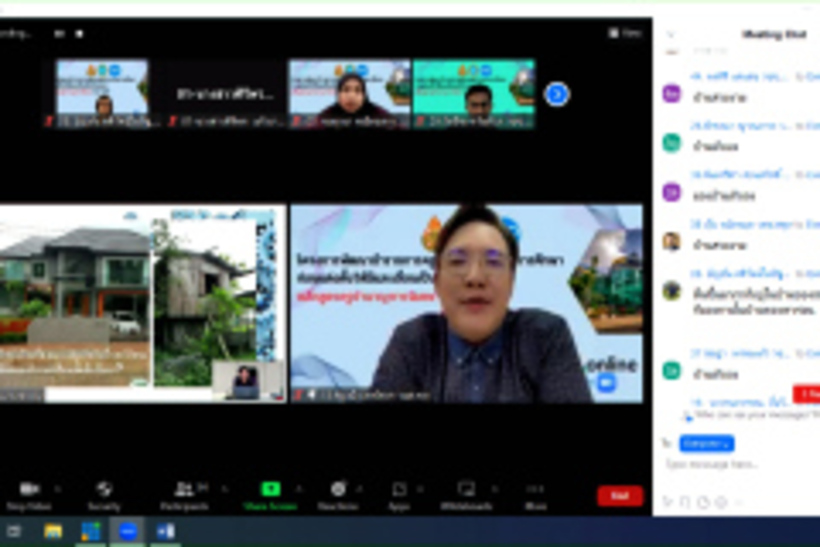Collapse the Meeting Chat panel with chevron
The width and height of the screenshot is (820, 547).
coord(670,35)
